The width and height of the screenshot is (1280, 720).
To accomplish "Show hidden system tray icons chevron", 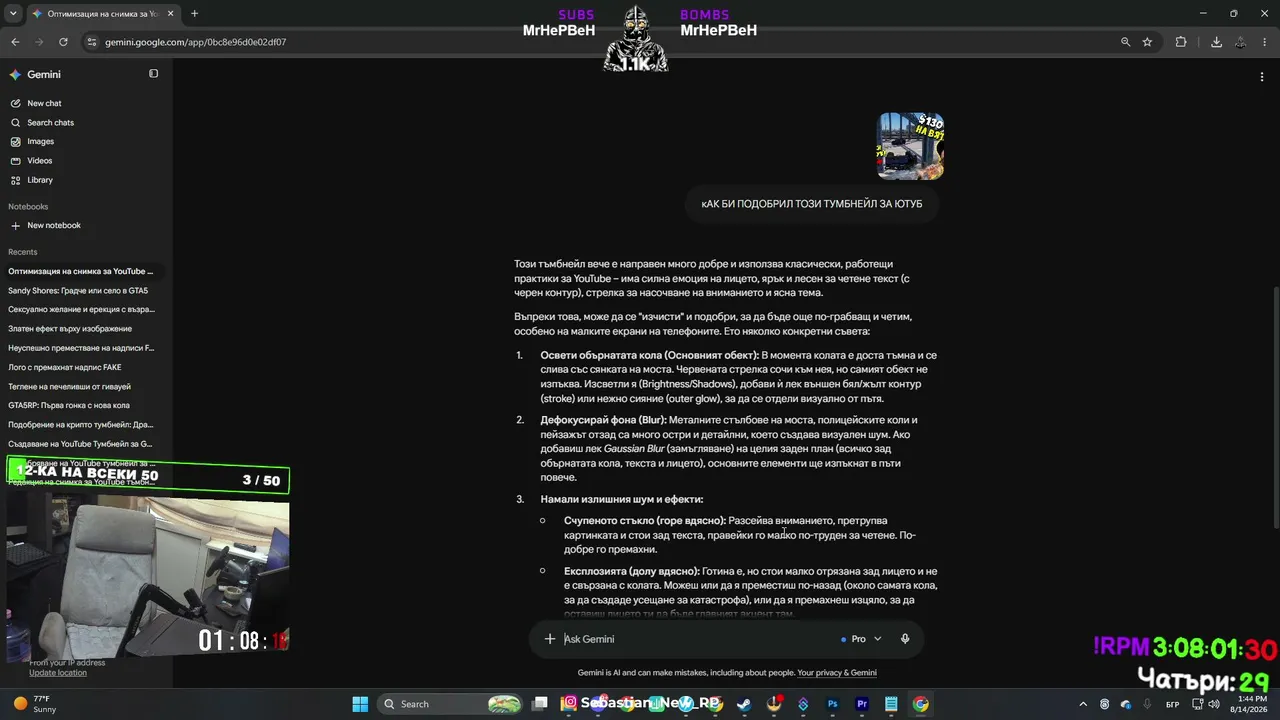I will tap(1083, 704).
